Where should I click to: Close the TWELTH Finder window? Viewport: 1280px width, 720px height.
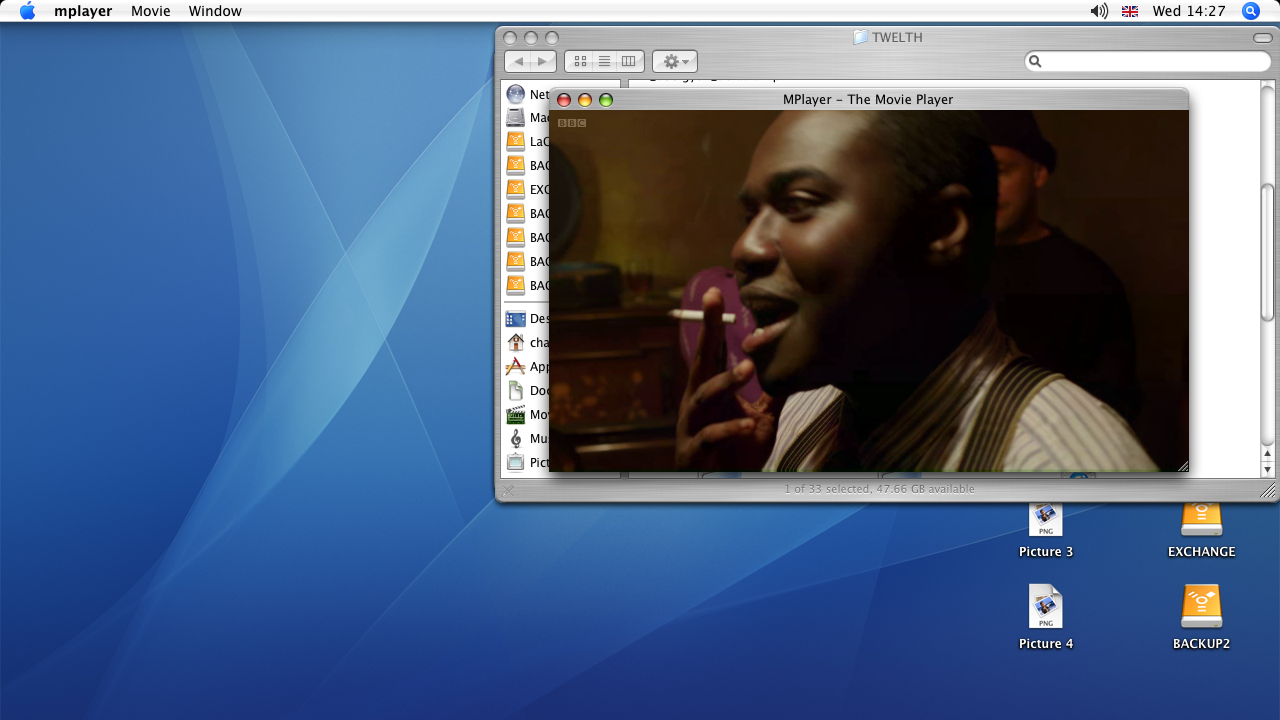(510, 38)
